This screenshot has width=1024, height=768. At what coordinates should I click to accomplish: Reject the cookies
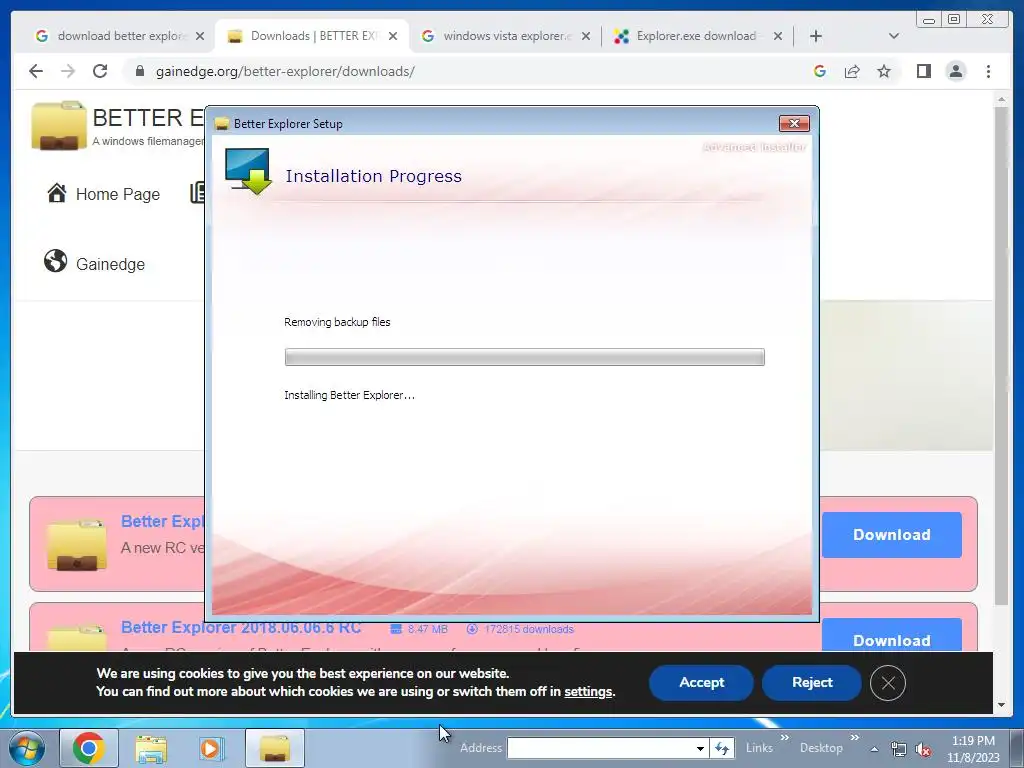812,682
